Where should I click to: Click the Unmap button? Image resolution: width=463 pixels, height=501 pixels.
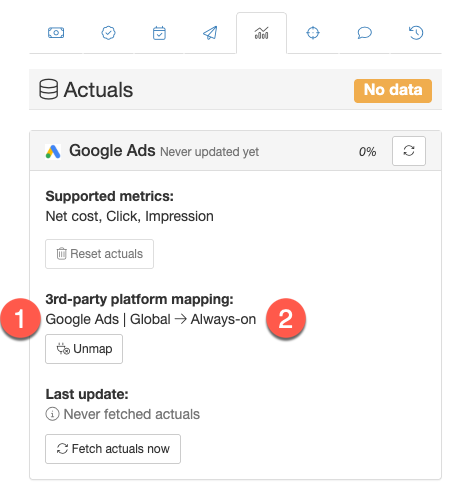point(84,349)
